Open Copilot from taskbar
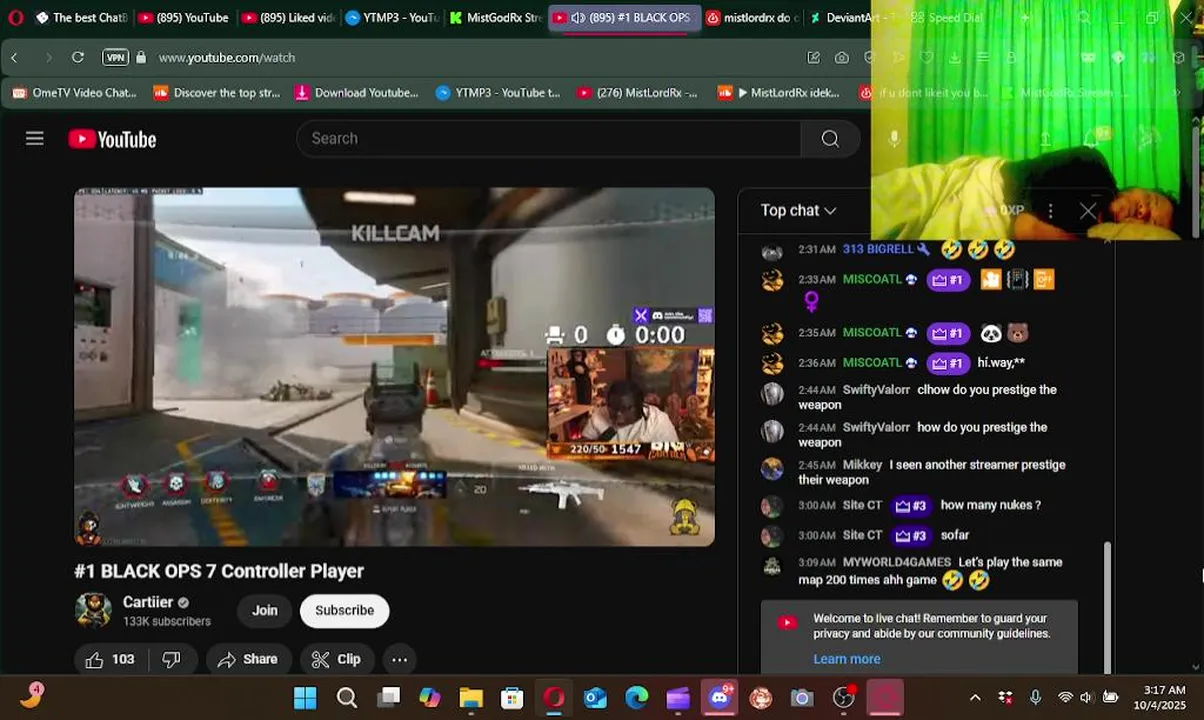Viewport: 1204px width, 720px height. click(430, 697)
